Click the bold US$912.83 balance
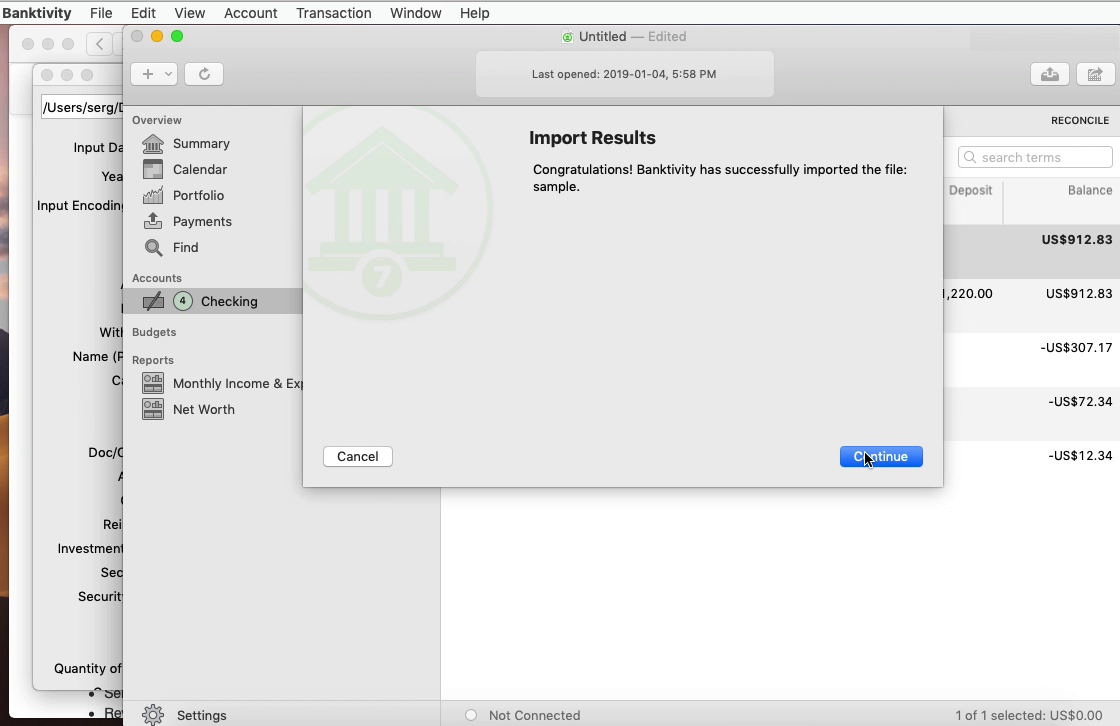 1076,240
